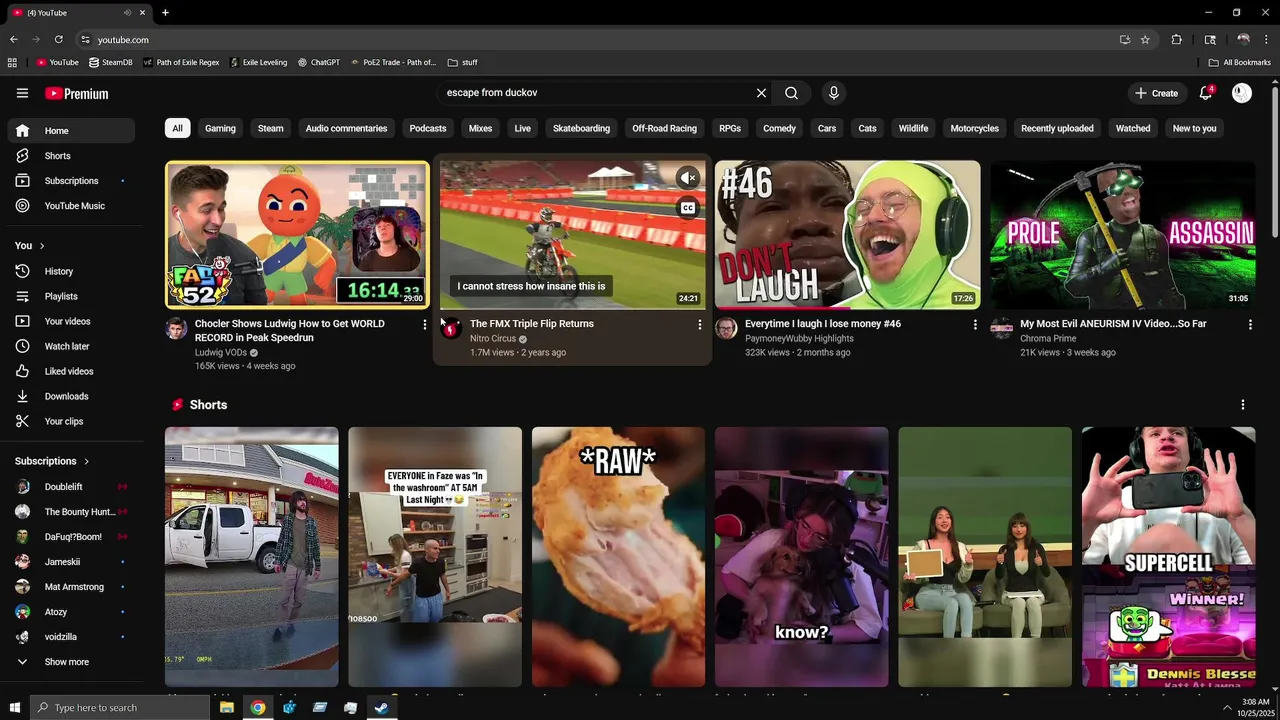Play the Chocler Shows Ludwig thumbnail
Viewport: 1280px width, 720px height.
[x=297, y=235]
